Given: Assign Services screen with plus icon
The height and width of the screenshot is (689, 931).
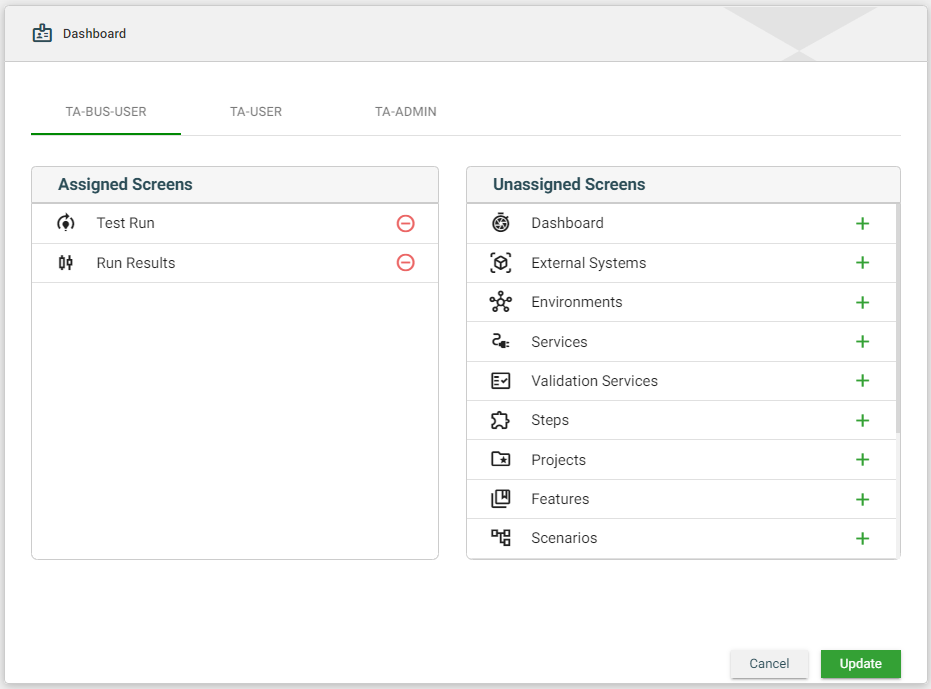Looking at the screenshot, I should point(862,342).
